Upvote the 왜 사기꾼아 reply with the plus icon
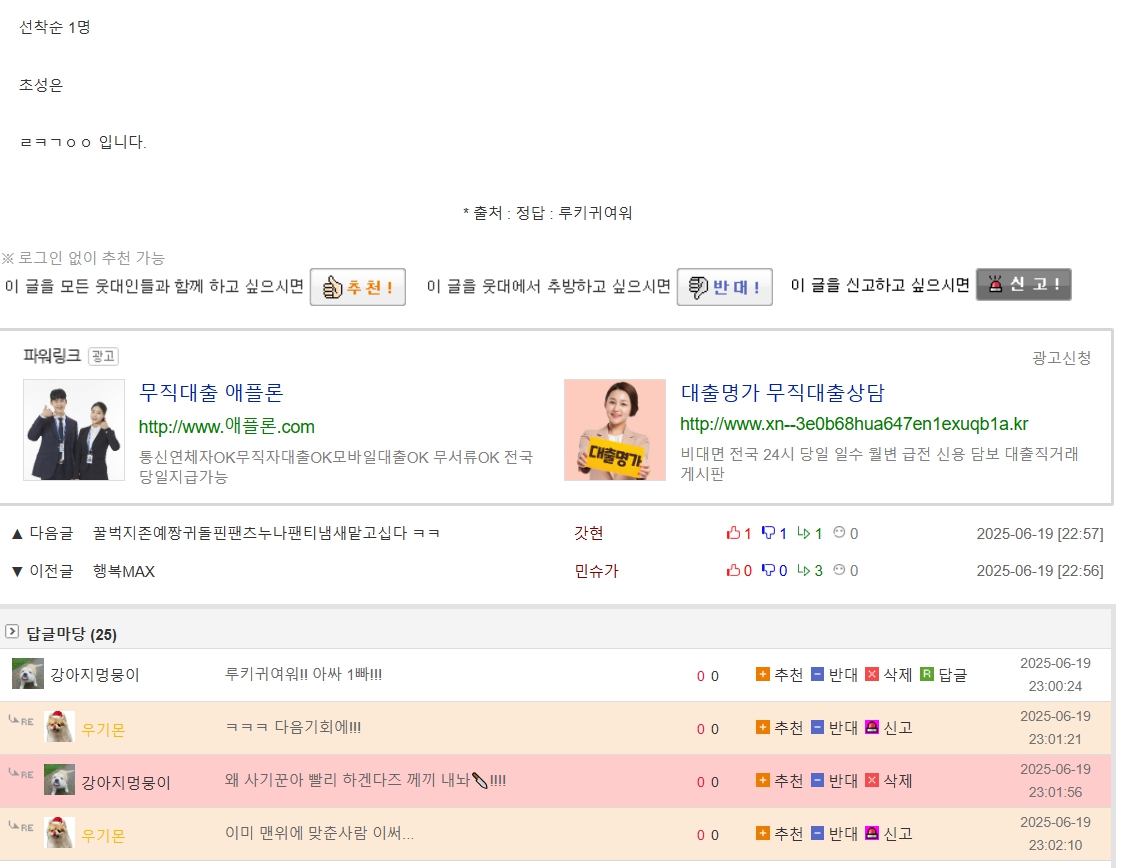 763,780
